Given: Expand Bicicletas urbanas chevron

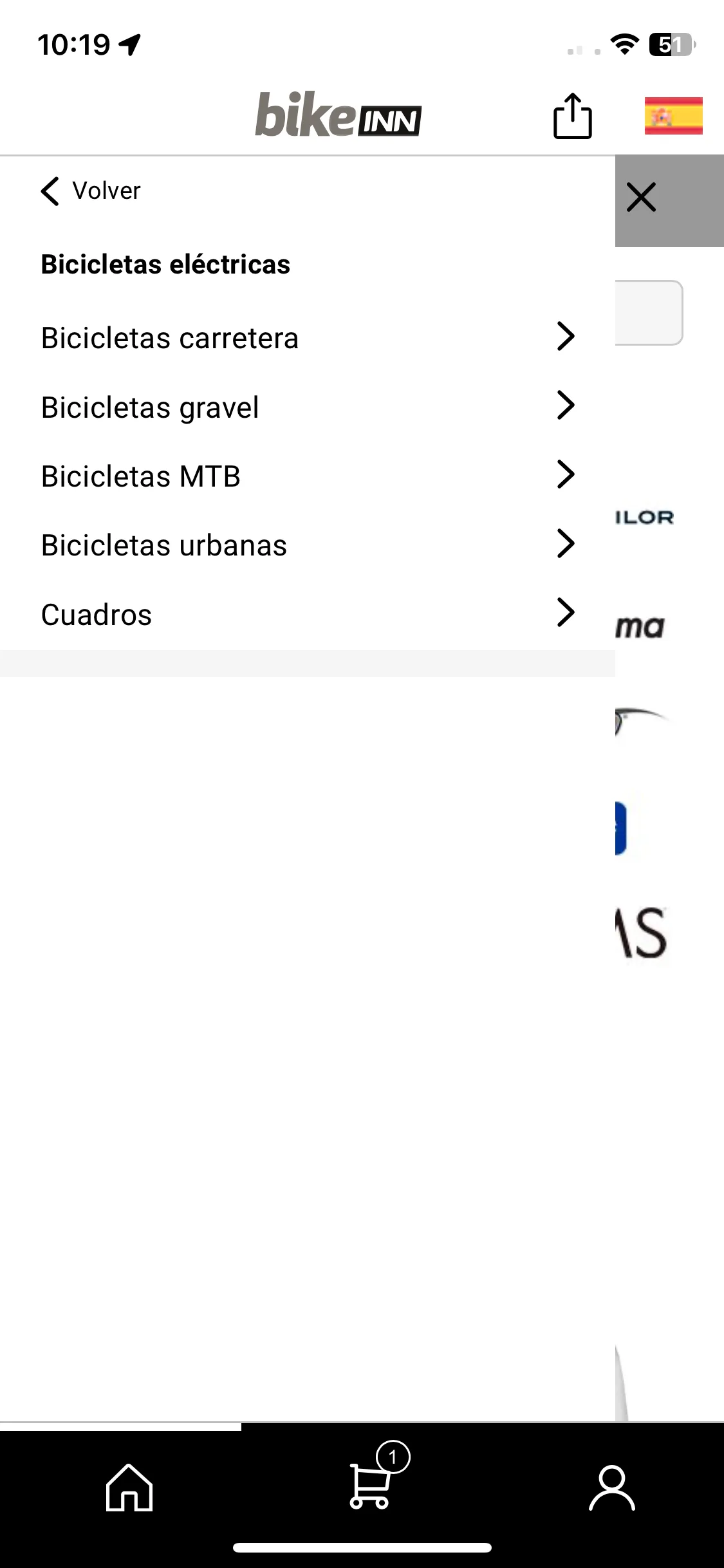Looking at the screenshot, I should (565, 543).
